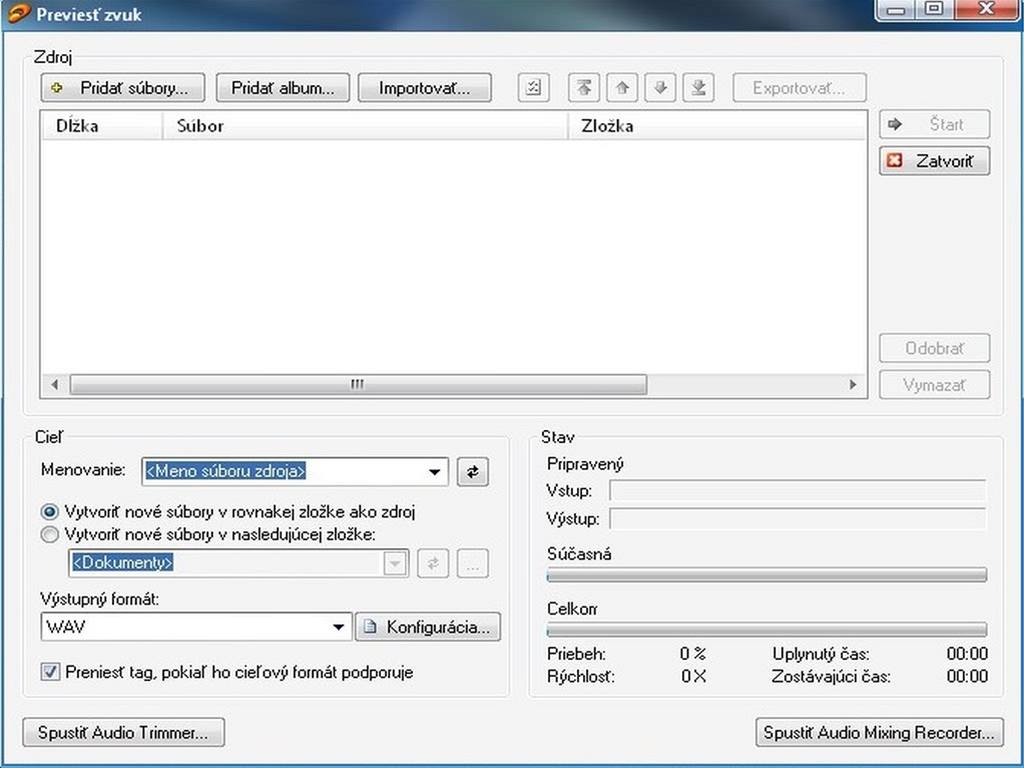Click the left scroll arrow of file list
This screenshot has height=768, width=1024.
[x=55, y=385]
